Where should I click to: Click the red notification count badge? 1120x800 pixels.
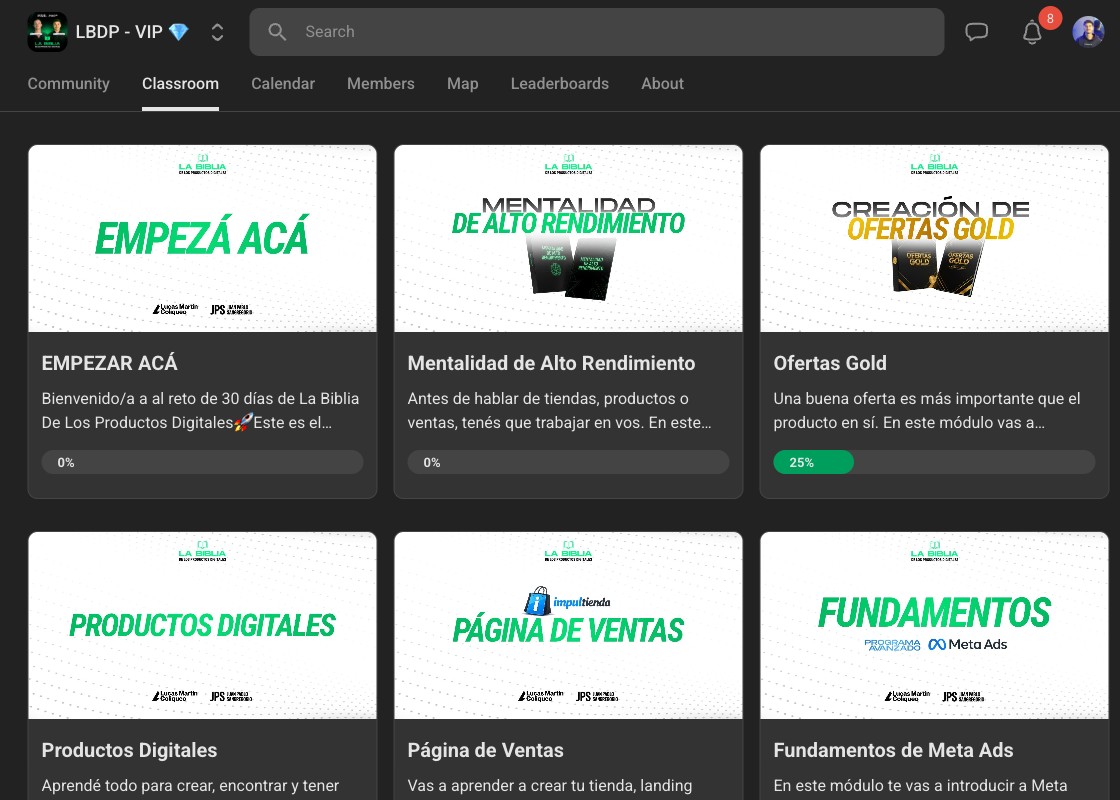tap(1050, 18)
